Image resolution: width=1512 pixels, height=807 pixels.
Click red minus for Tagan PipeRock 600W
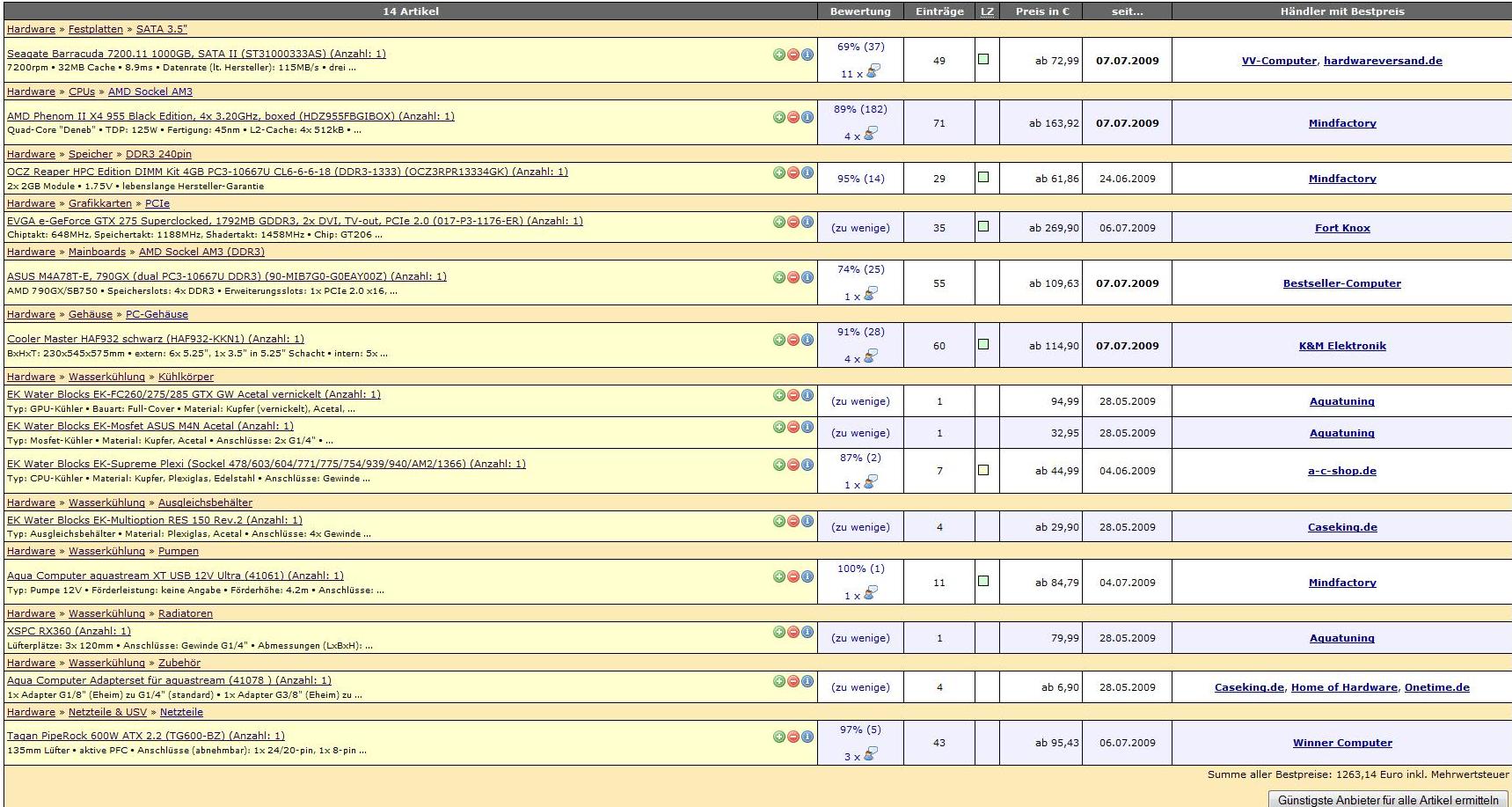(793, 737)
